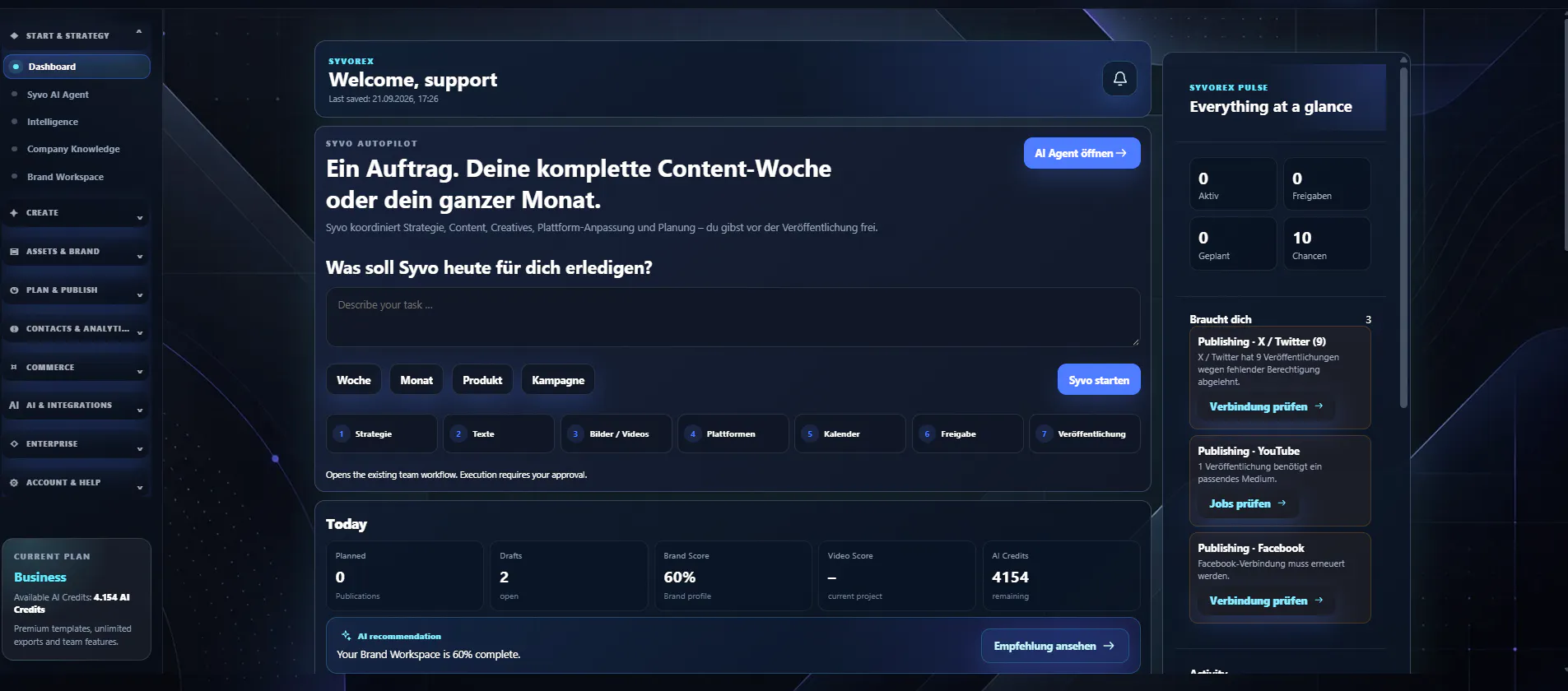
Task: Click the Chancen counter tile
Action: (x=1327, y=243)
